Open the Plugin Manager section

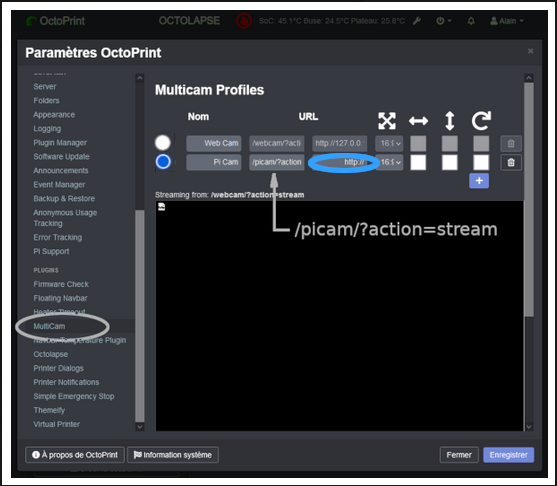coord(60,142)
